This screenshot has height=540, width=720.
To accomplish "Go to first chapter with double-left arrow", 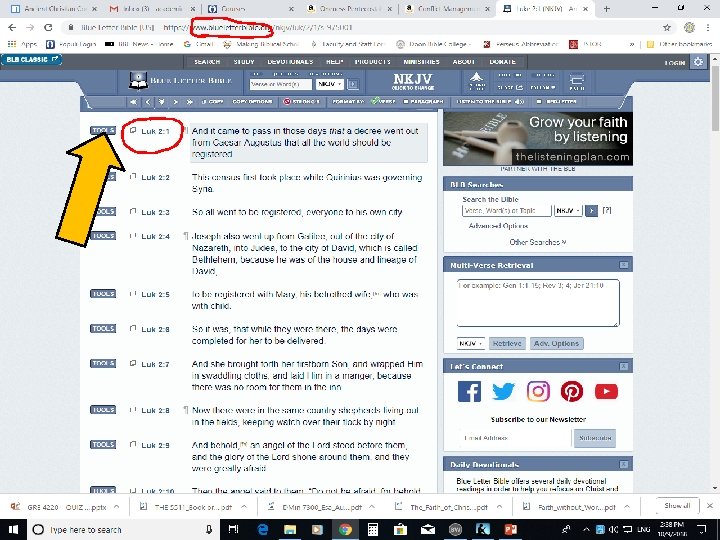I will [134, 102].
